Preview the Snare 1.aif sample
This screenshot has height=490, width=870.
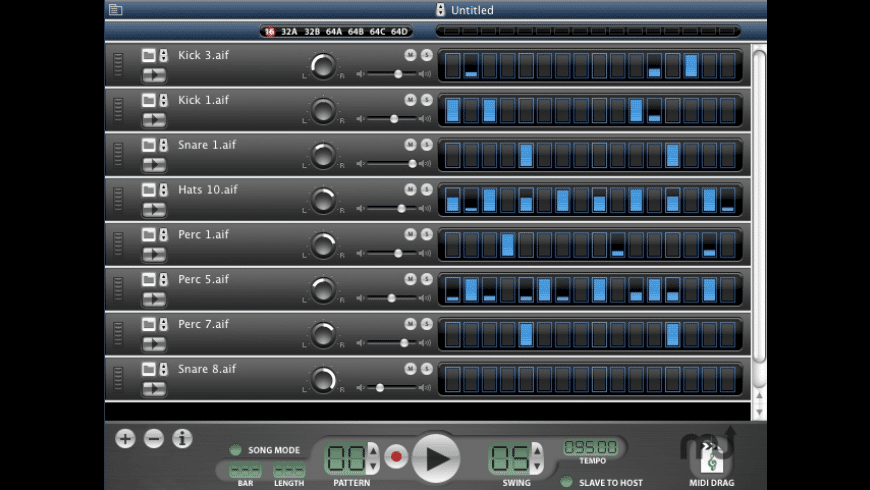[154, 165]
